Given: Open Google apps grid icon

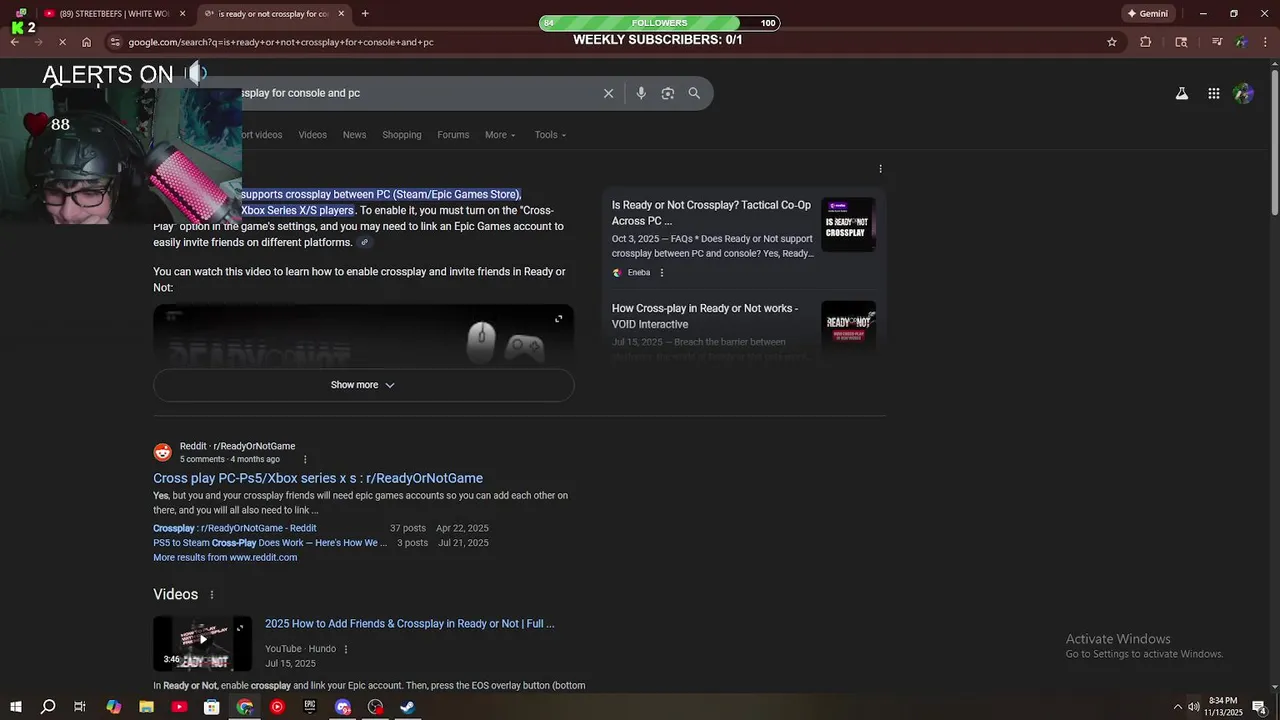Looking at the screenshot, I should 1213,93.
